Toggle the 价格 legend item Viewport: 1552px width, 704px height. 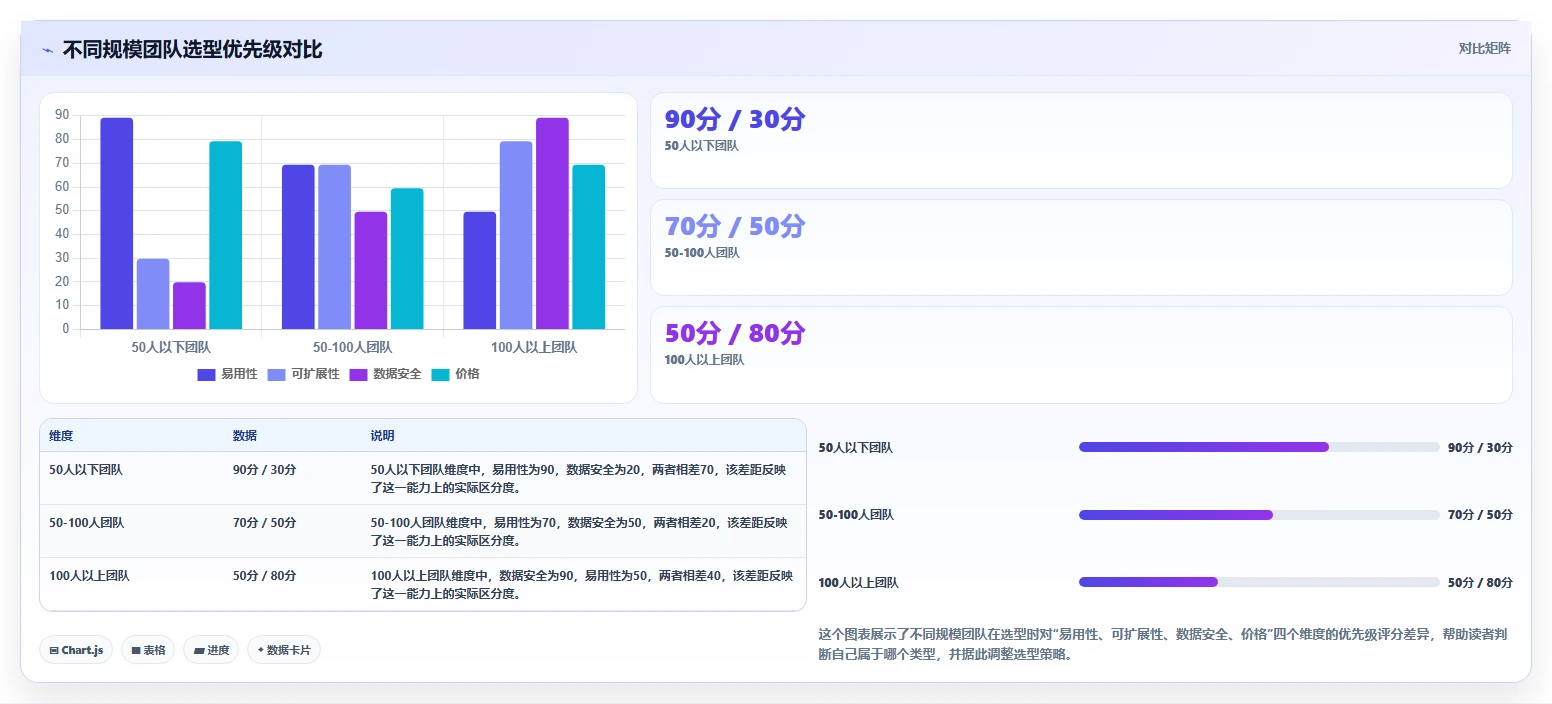point(455,374)
